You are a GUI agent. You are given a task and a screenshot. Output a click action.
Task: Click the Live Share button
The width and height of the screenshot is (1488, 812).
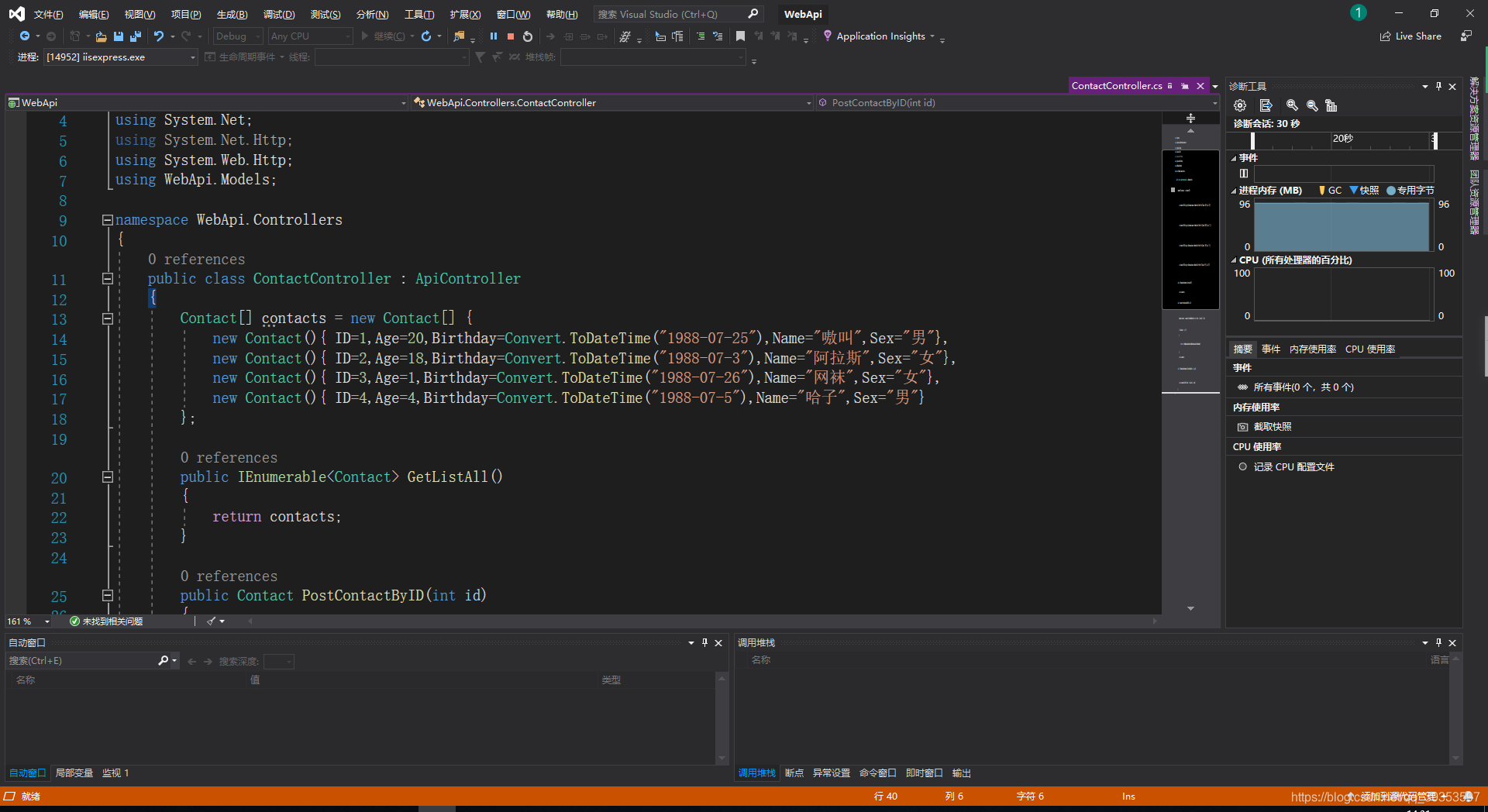coord(1410,36)
